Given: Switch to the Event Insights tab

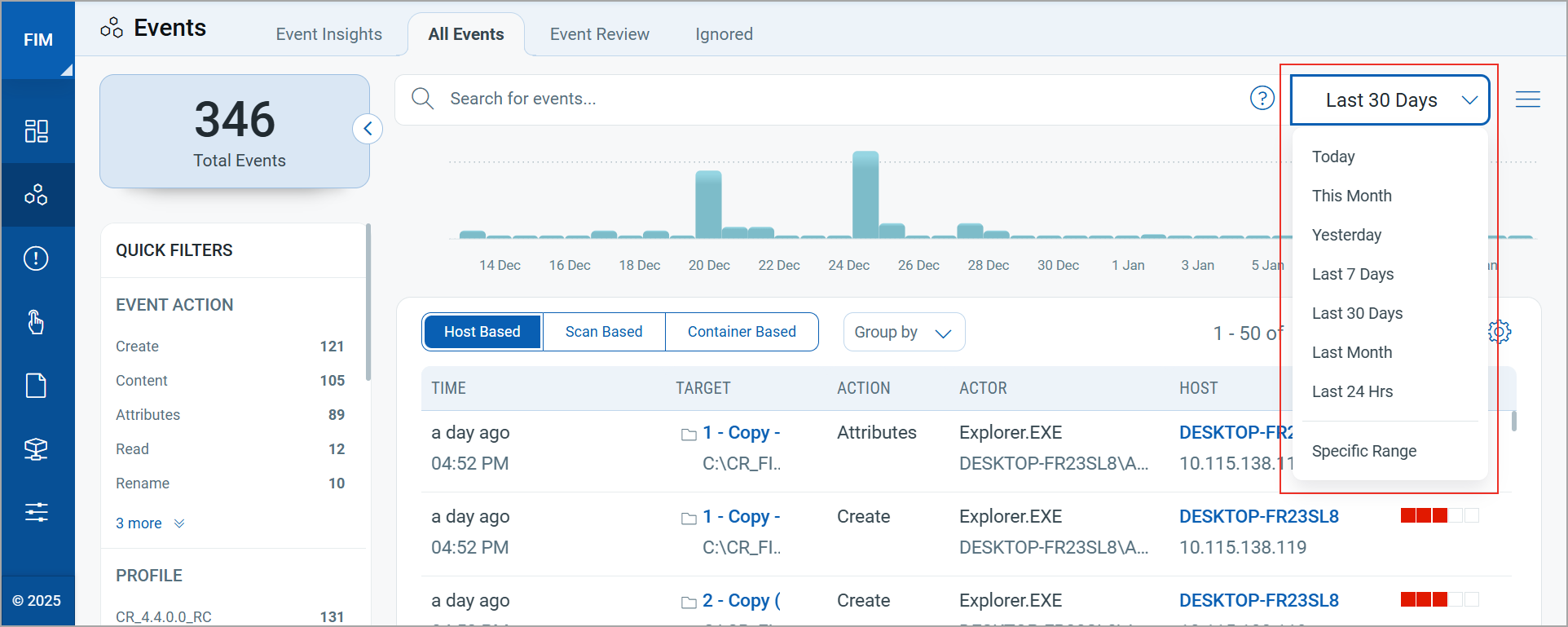Looking at the screenshot, I should 329,34.
